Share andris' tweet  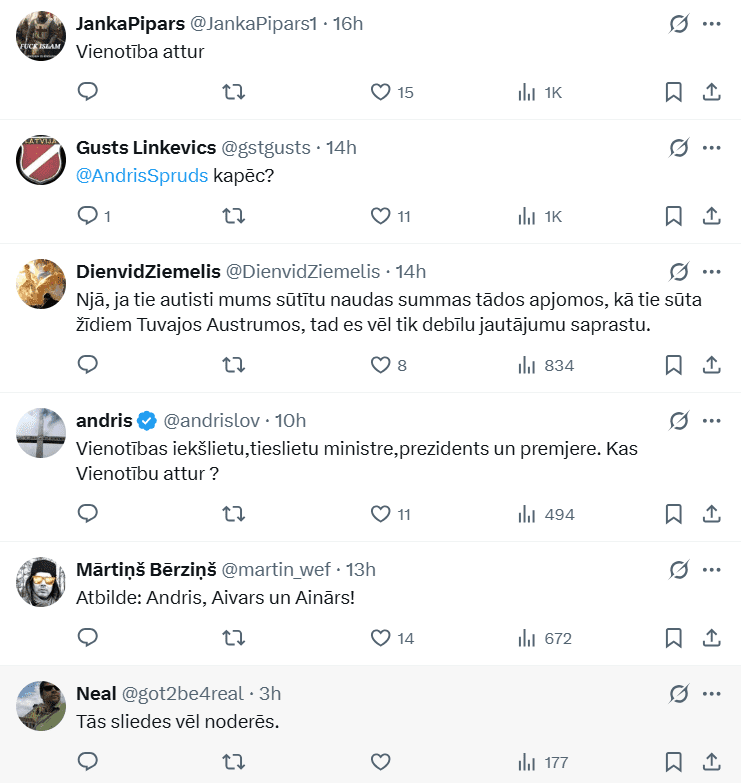712,514
